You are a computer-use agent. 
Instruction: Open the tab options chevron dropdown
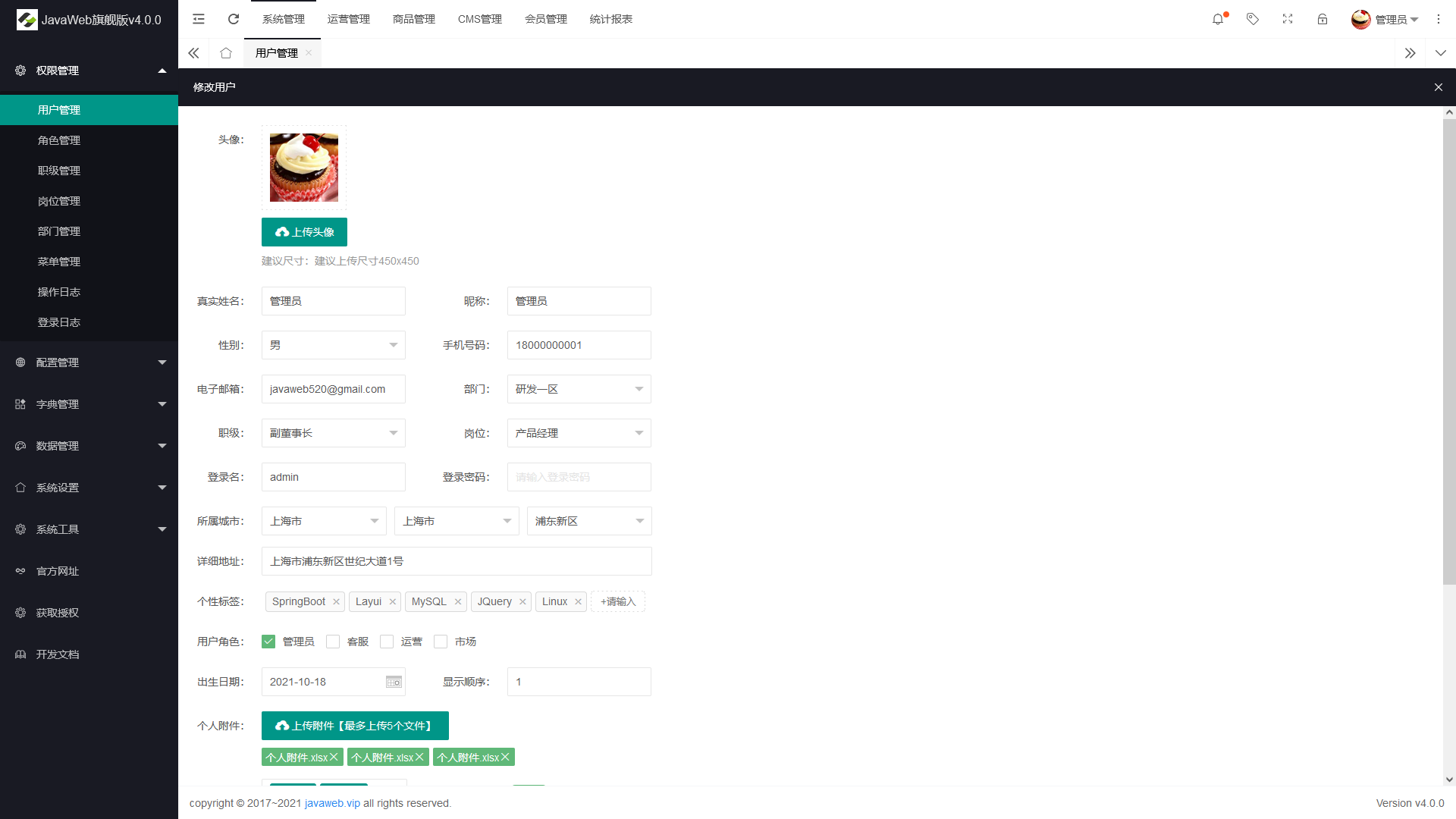click(x=1441, y=53)
